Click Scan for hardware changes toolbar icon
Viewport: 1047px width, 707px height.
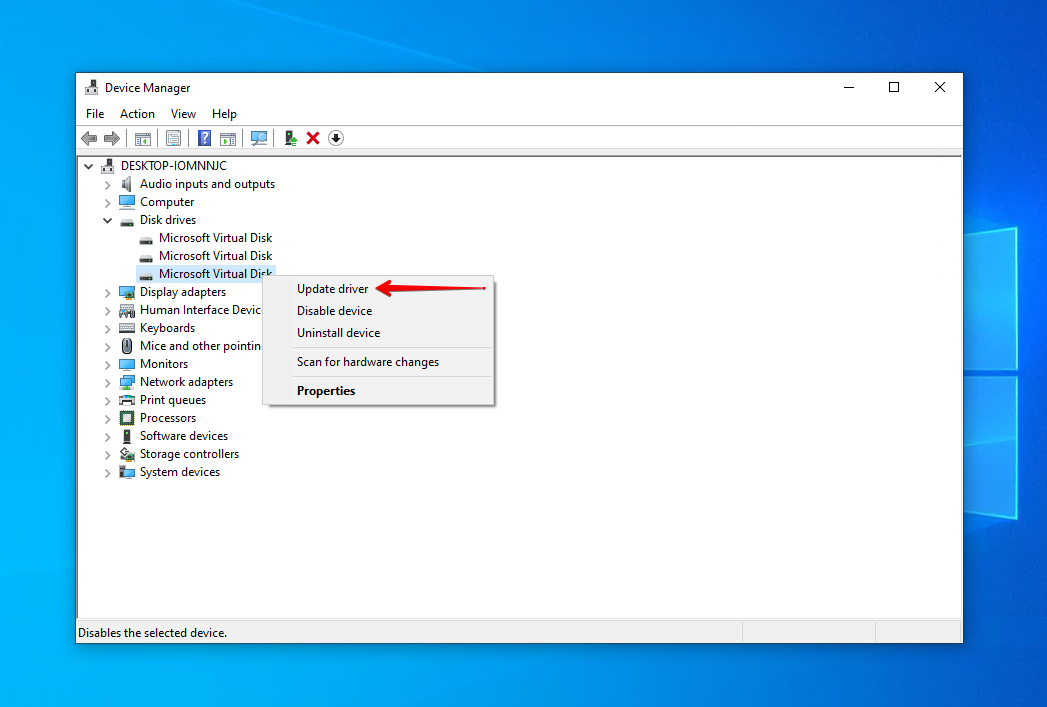point(259,138)
